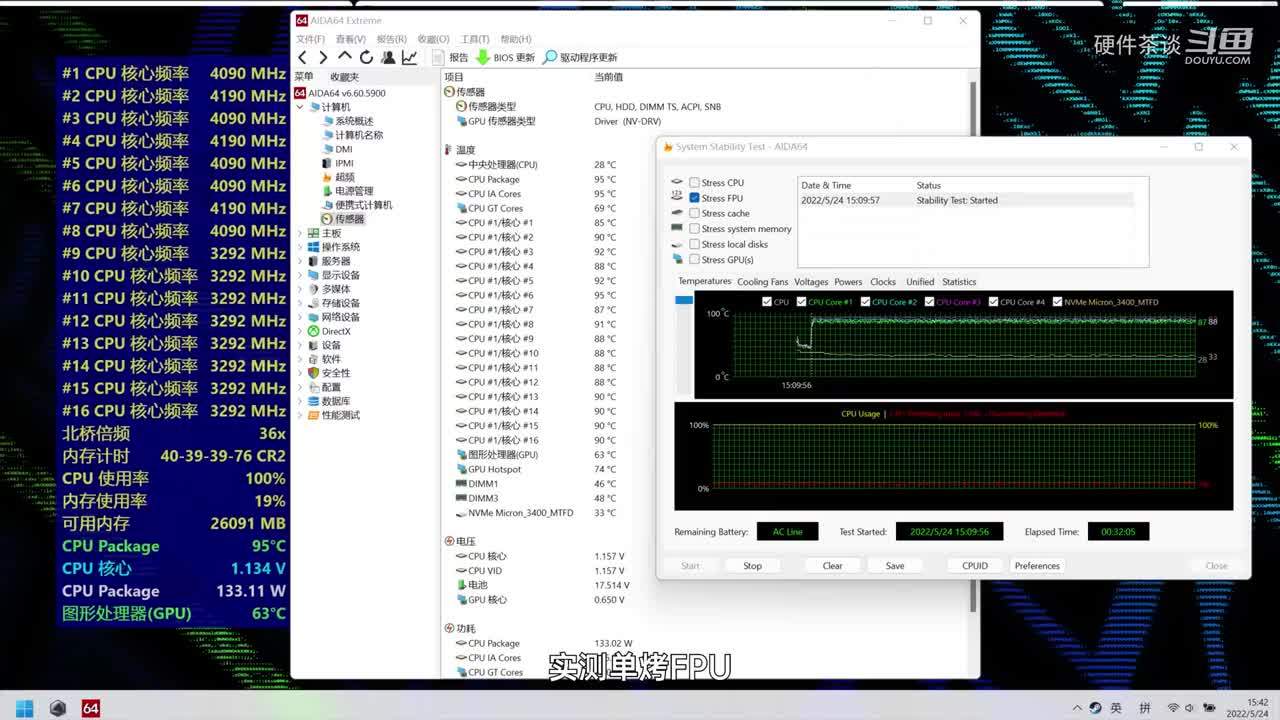Open CPUID from stability test
The image size is (1280, 720).
click(975, 566)
